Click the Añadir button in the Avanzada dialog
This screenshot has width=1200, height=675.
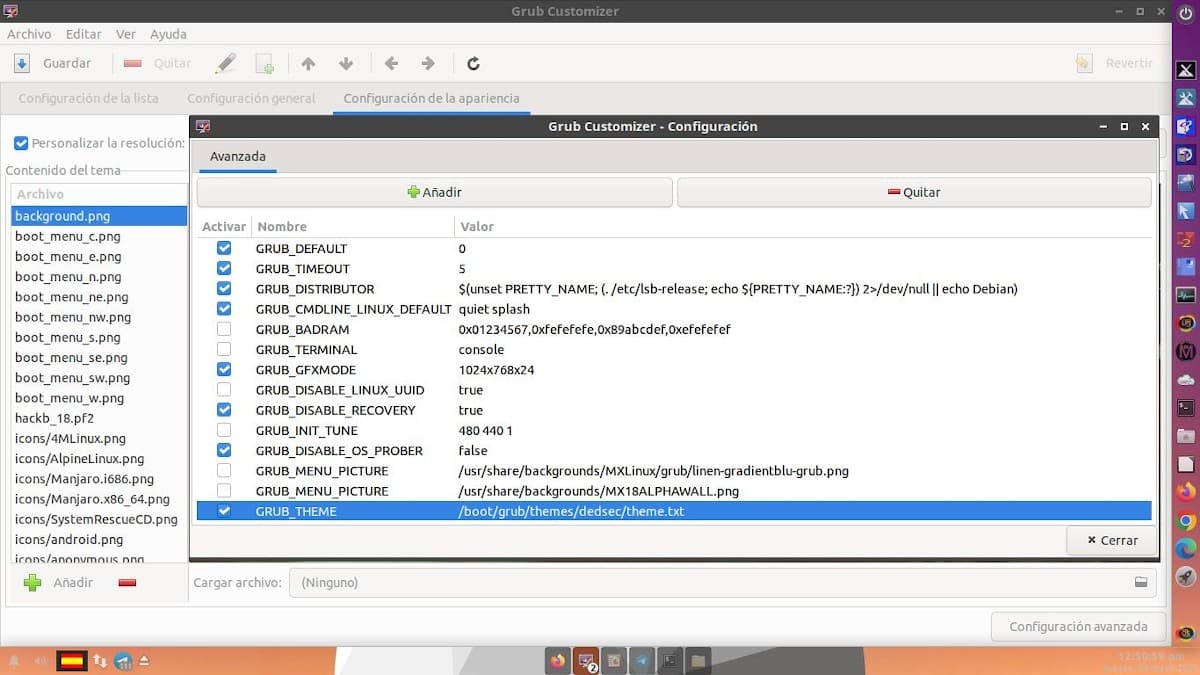pyautogui.click(x=434, y=191)
